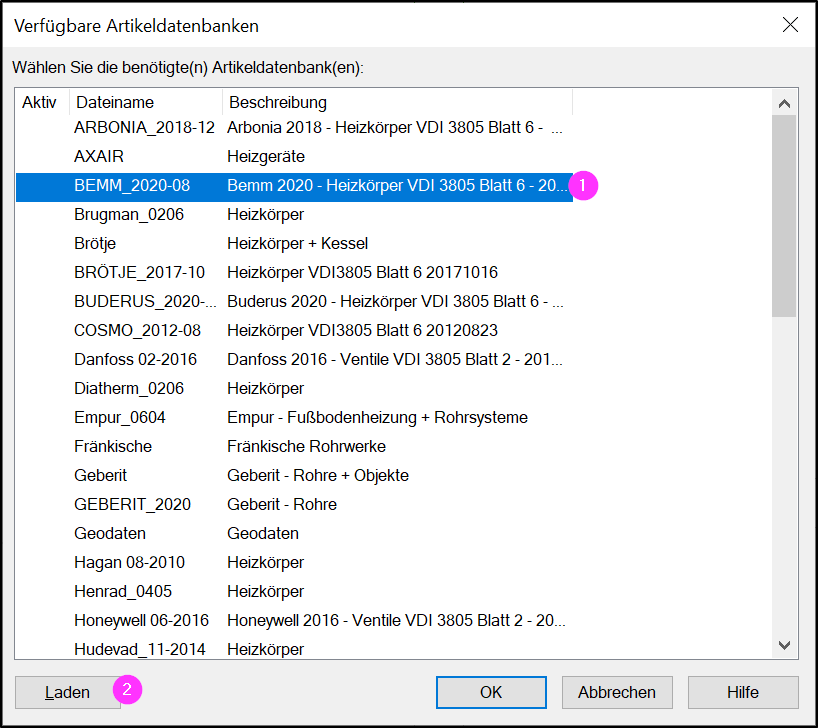
Task: Click the Fränkische Rohrwerke description
Action: (306, 446)
